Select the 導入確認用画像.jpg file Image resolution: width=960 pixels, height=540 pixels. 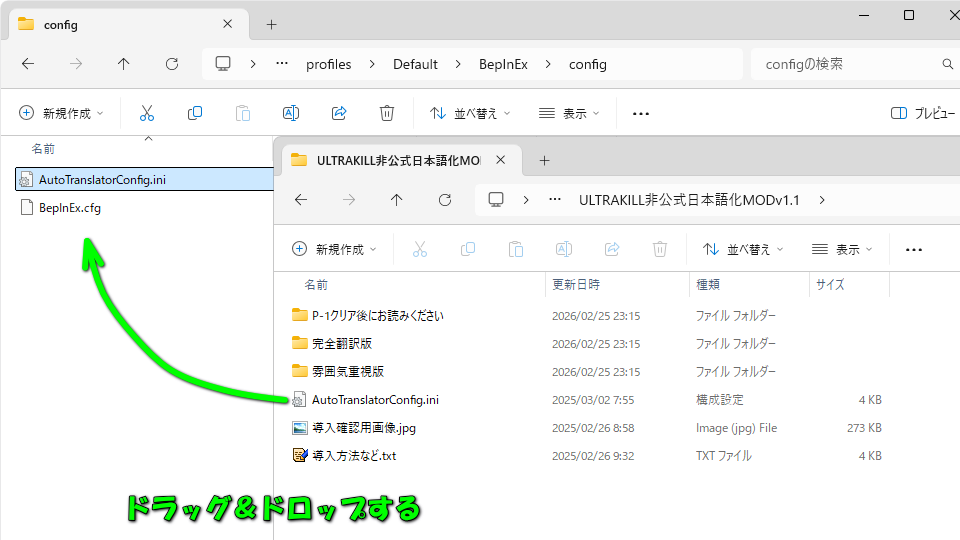[x=363, y=428]
